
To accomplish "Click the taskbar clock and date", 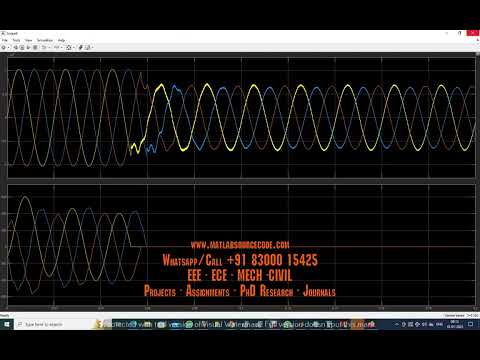I will click(x=454, y=324).
